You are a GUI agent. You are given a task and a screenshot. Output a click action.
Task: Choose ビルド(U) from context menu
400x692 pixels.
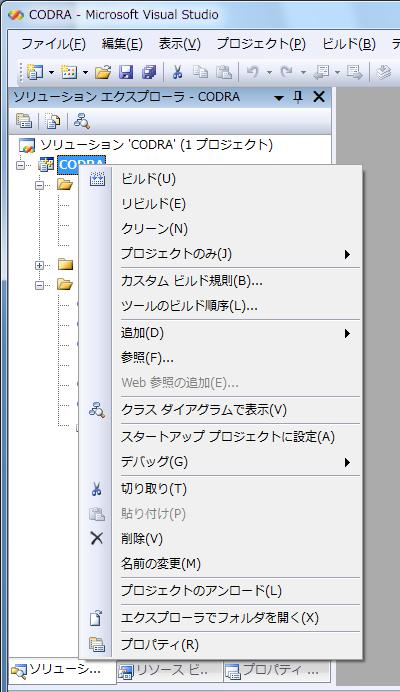pyautogui.click(x=221, y=179)
